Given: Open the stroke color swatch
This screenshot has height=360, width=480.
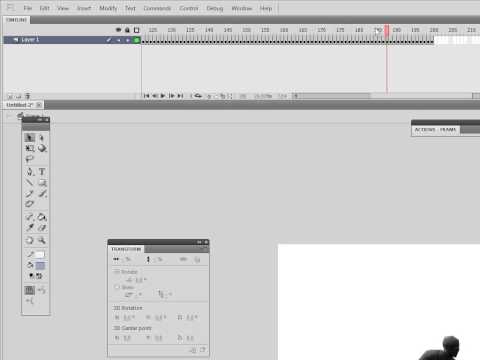Looking at the screenshot, I should [40, 254].
